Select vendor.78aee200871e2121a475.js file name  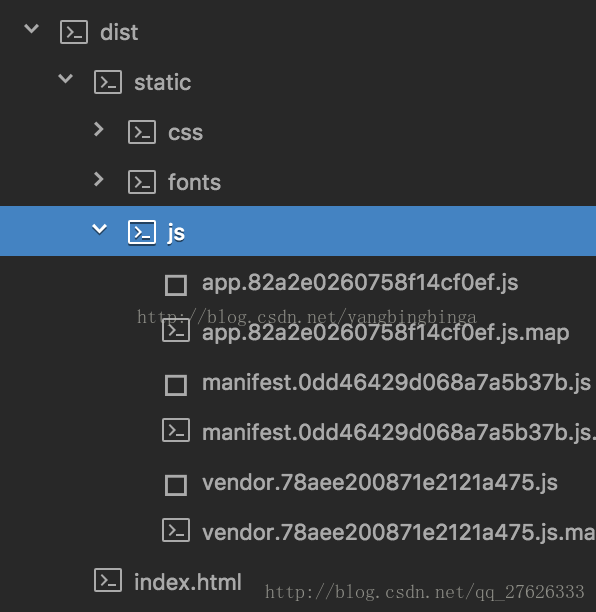coord(380,482)
